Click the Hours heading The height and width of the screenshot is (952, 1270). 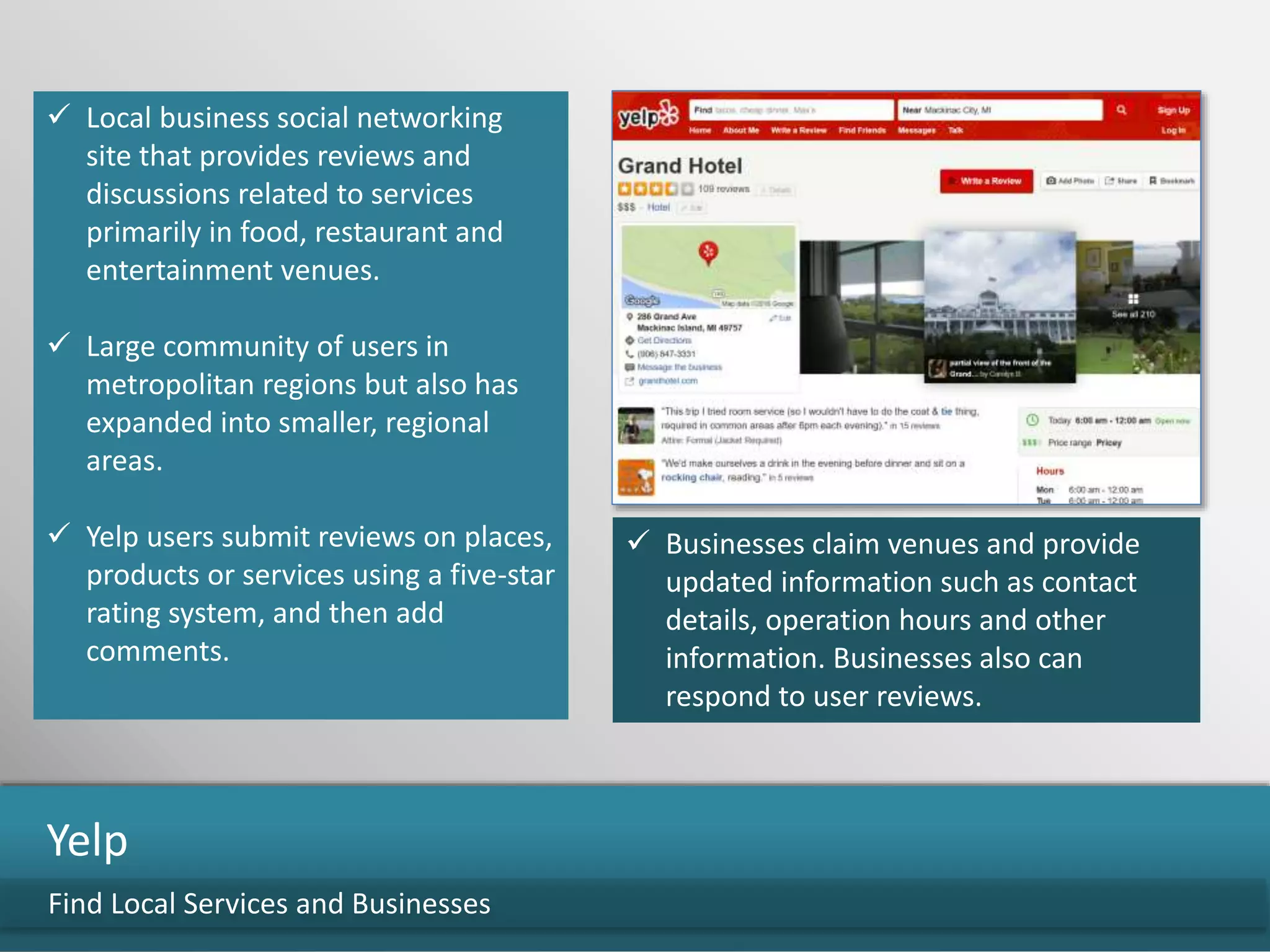coord(1050,471)
